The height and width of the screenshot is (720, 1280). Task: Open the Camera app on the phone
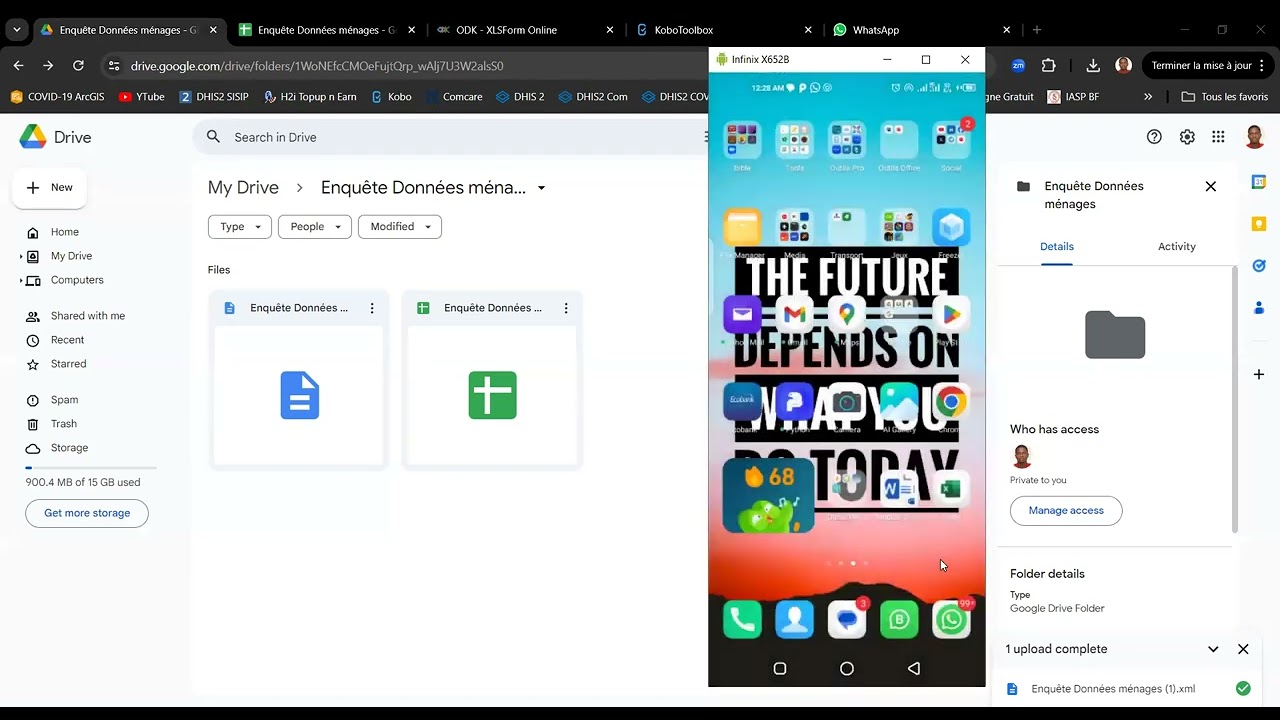click(x=846, y=402)
